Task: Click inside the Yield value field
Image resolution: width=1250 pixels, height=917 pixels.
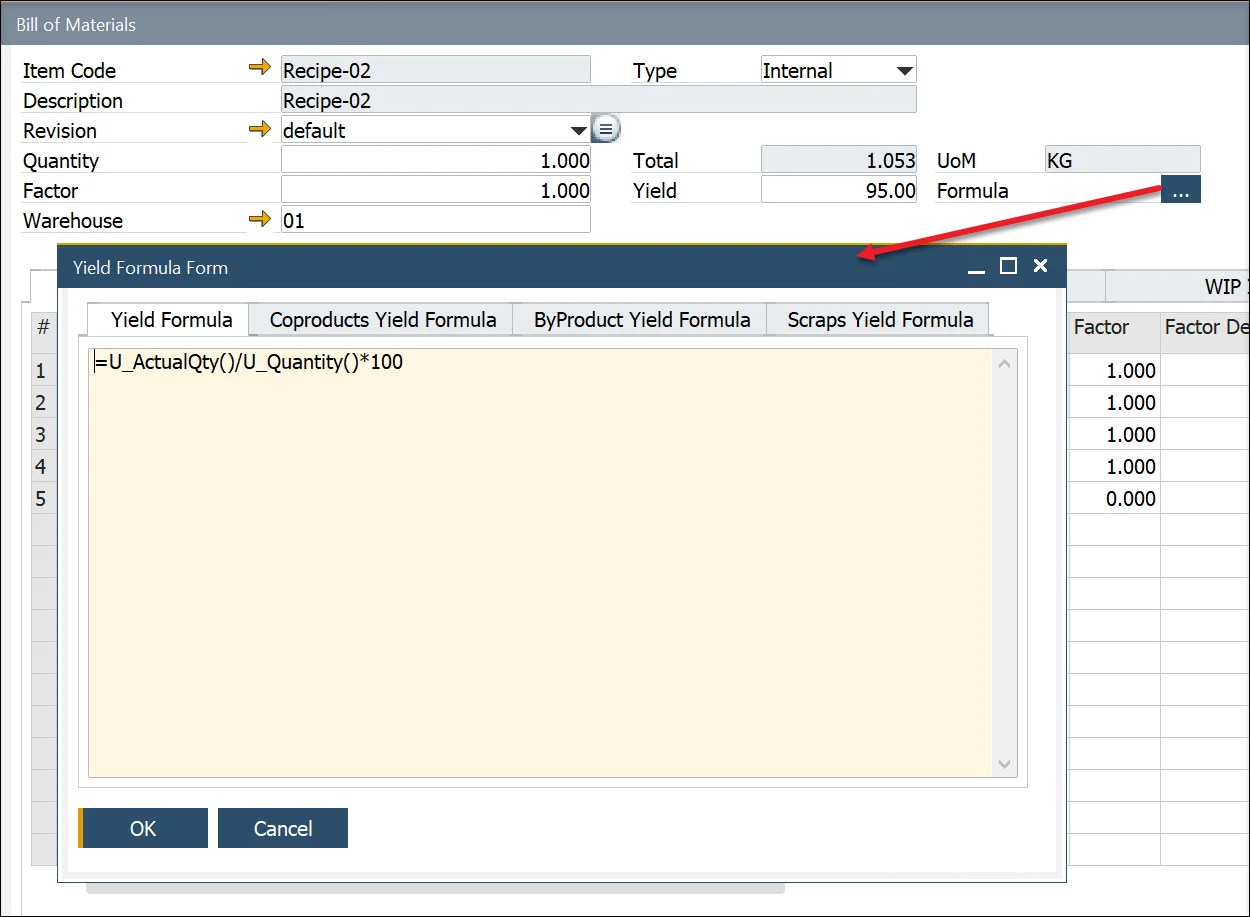Action: [838, 190]
